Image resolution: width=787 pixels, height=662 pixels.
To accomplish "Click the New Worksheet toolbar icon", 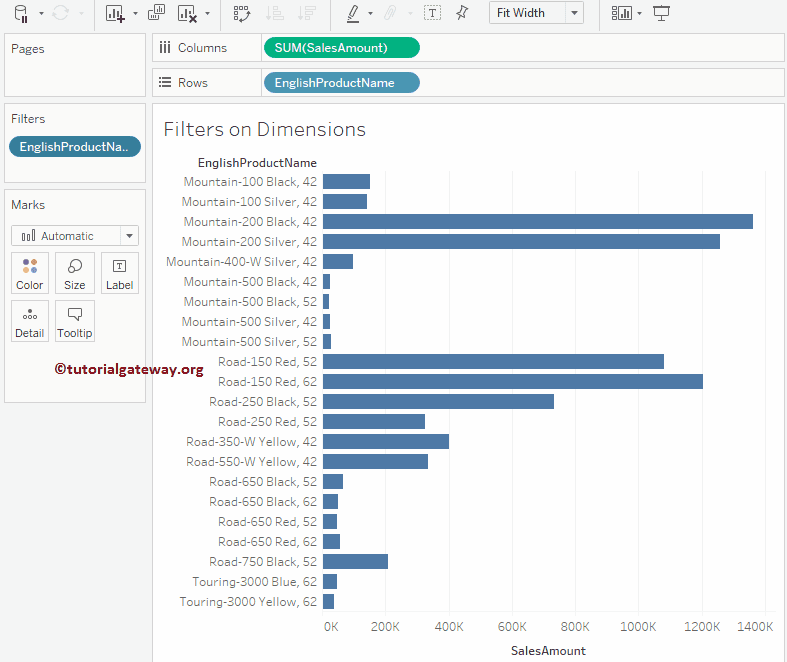I will point(114,13).
